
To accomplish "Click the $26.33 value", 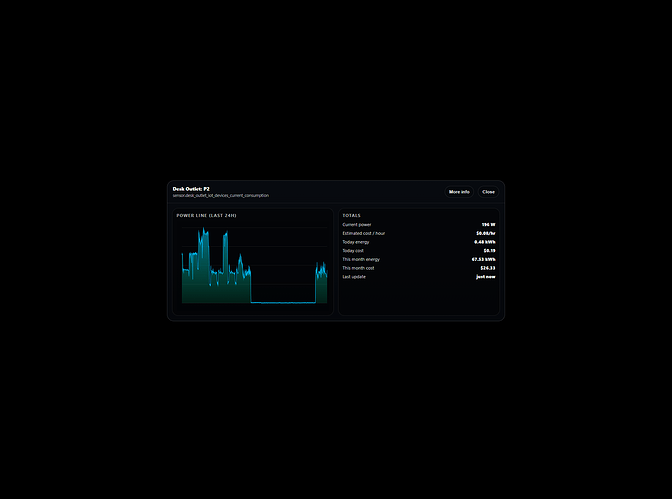I will click(x=488, y=268).
